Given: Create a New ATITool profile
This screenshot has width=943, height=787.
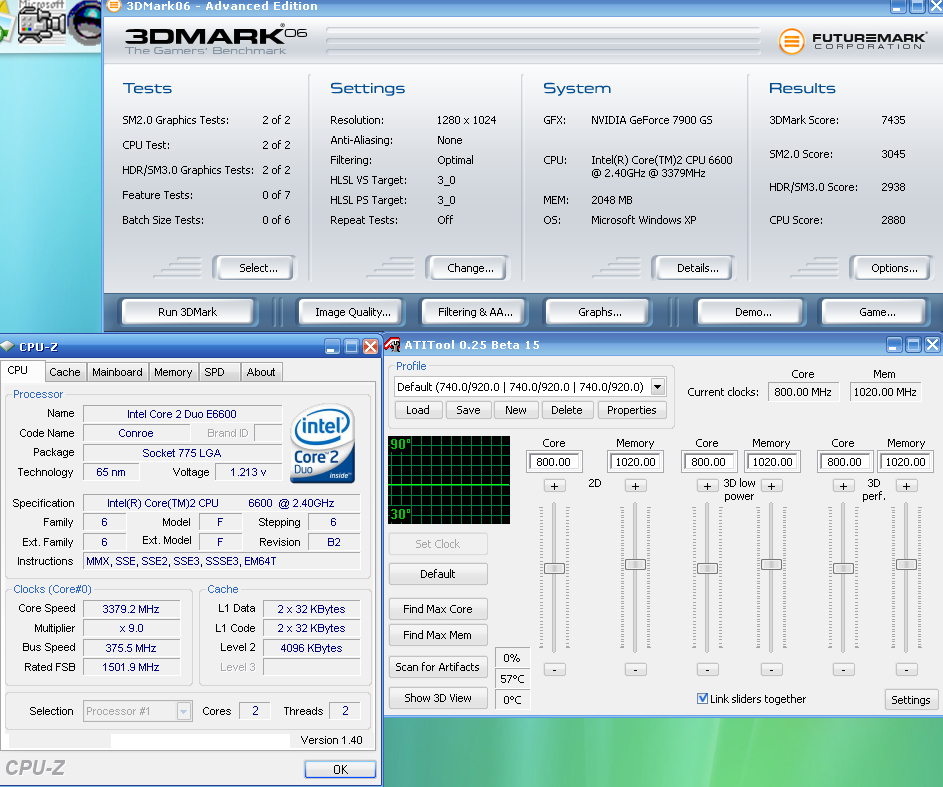Looking at the screenshot, I should [x=516, y=410].
